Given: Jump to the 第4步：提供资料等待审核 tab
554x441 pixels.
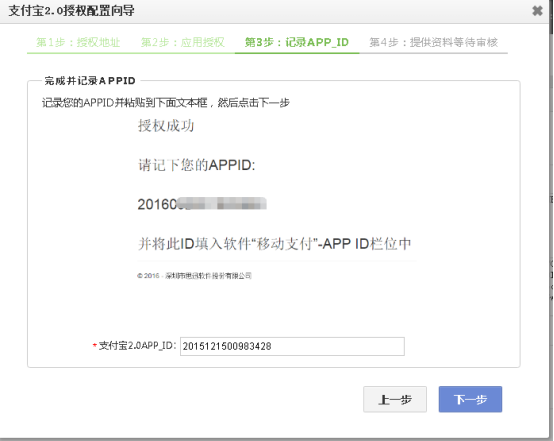Looking at the screenshot, I should pos(434,42).
